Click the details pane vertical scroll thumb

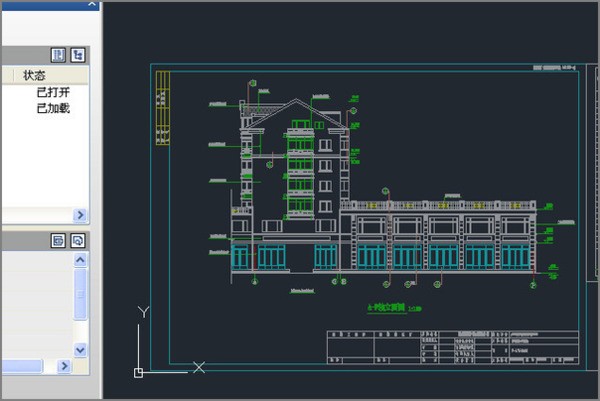click(x=81, y=295)
